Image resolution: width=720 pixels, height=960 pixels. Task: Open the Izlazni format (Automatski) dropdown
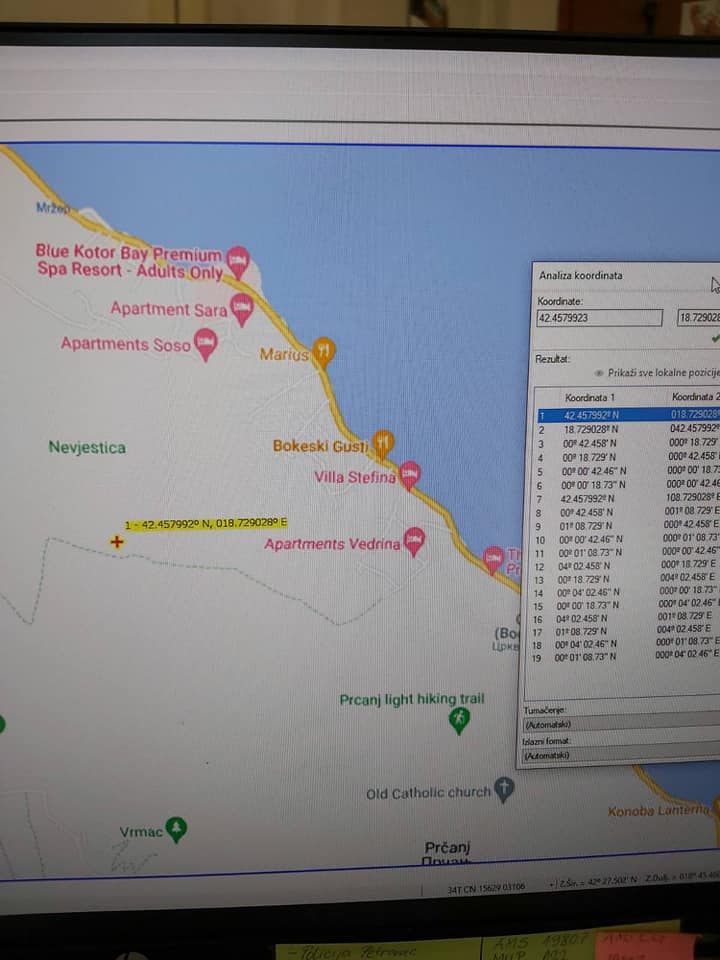click(x=621, y=755)
